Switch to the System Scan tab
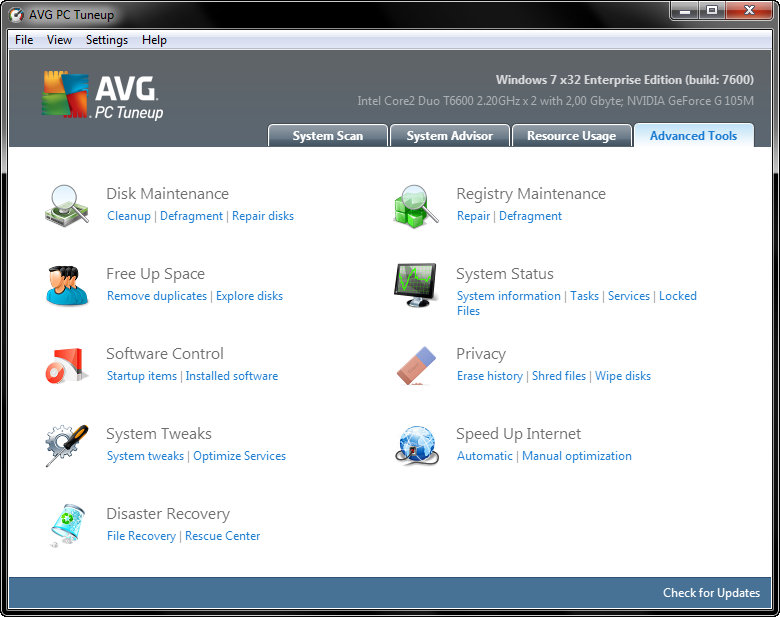 point(328,135)
